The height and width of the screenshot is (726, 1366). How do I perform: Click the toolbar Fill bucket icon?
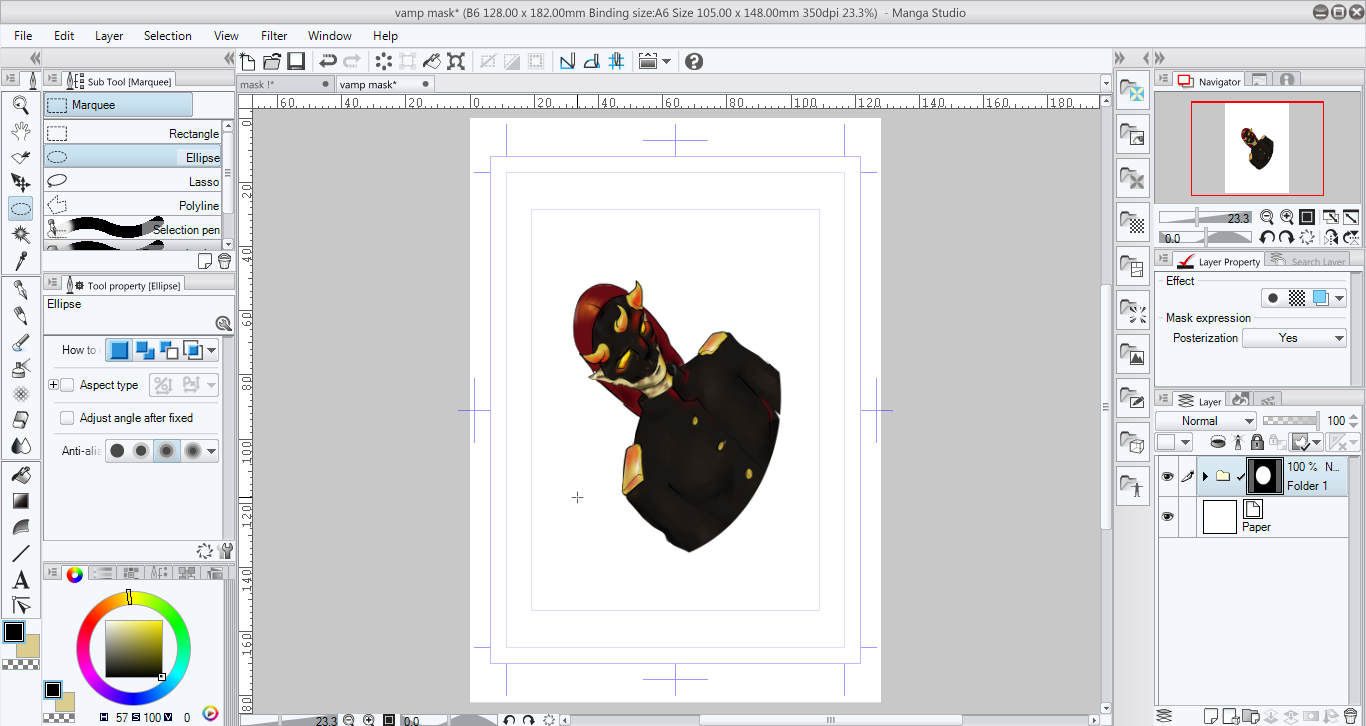(x=432, y=61)
